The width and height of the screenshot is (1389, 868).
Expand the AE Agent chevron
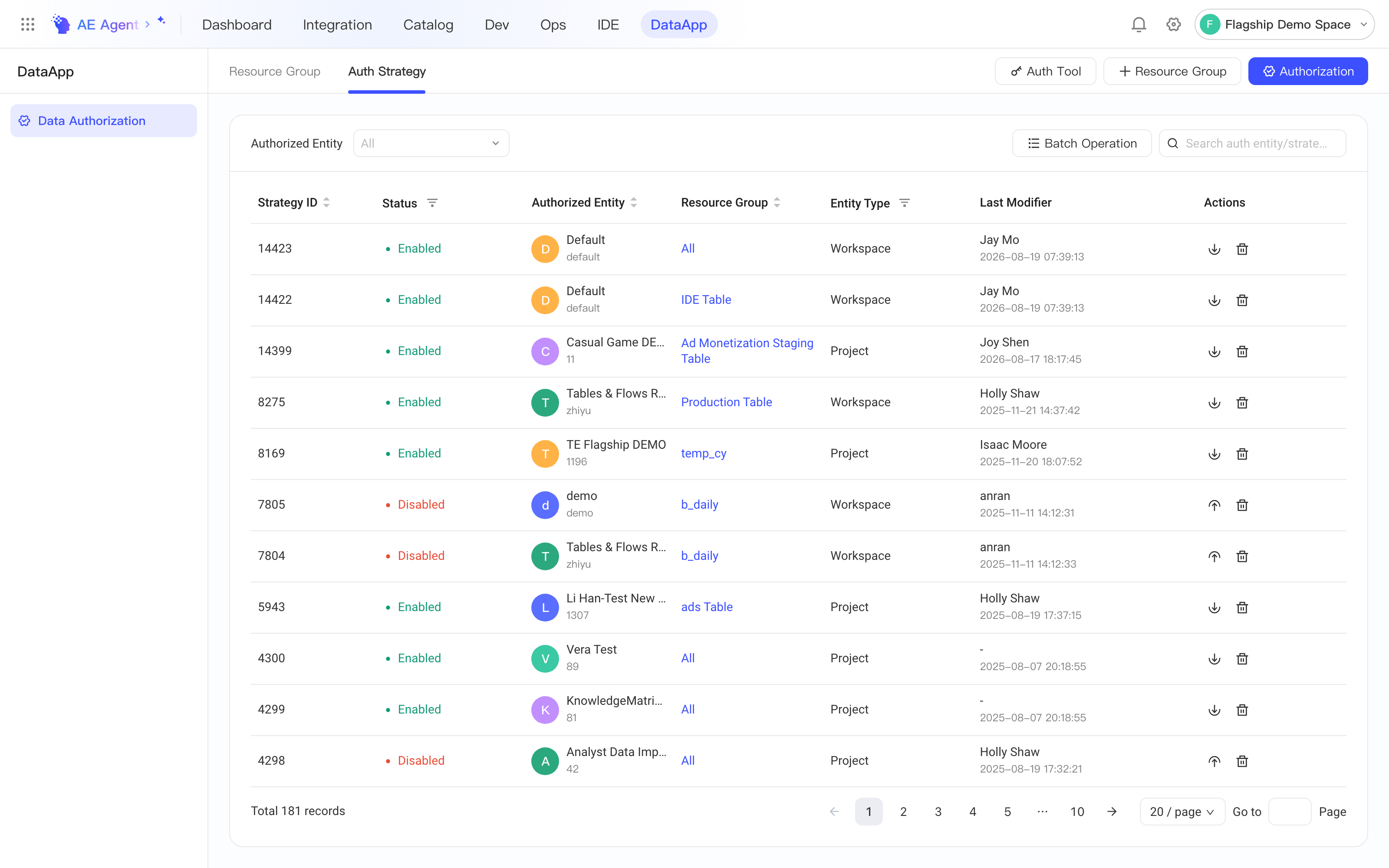click(148, 24)
